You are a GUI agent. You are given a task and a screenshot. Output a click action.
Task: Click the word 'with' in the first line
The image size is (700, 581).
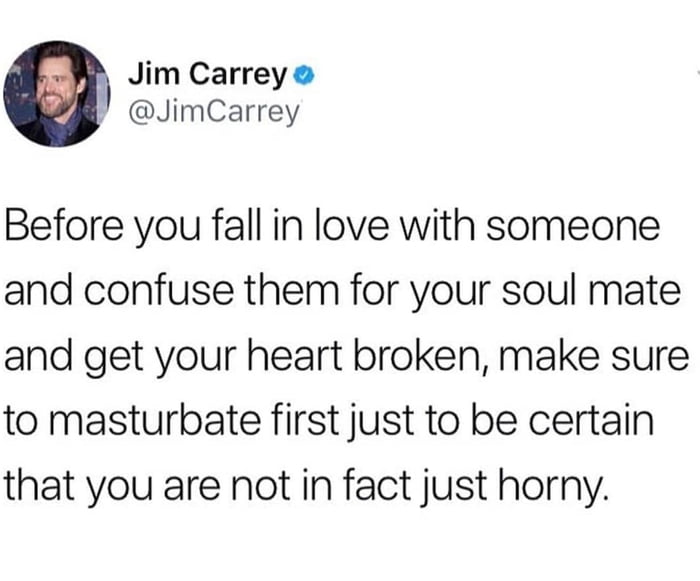coord(437,225)
